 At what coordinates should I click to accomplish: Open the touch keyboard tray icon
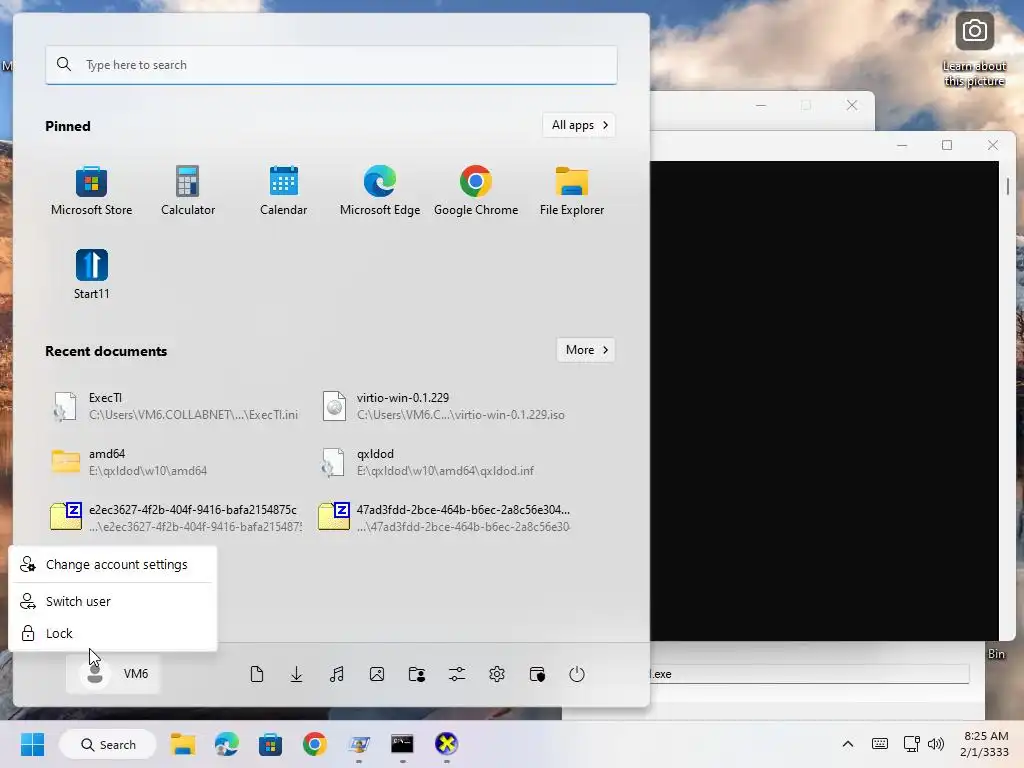click(880, 744)
